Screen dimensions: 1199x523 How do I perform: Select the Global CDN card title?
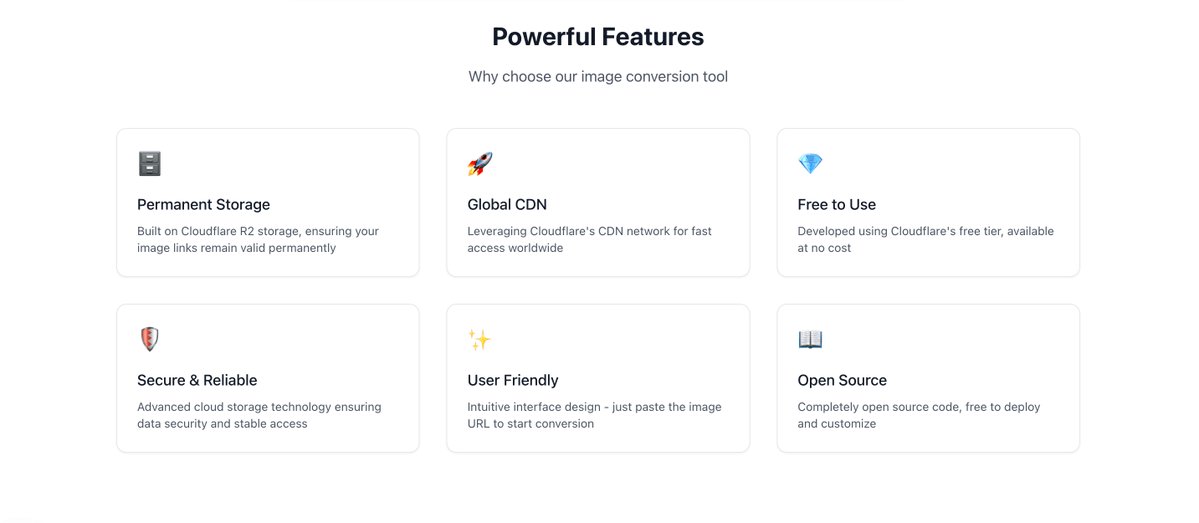pos(507,204)
